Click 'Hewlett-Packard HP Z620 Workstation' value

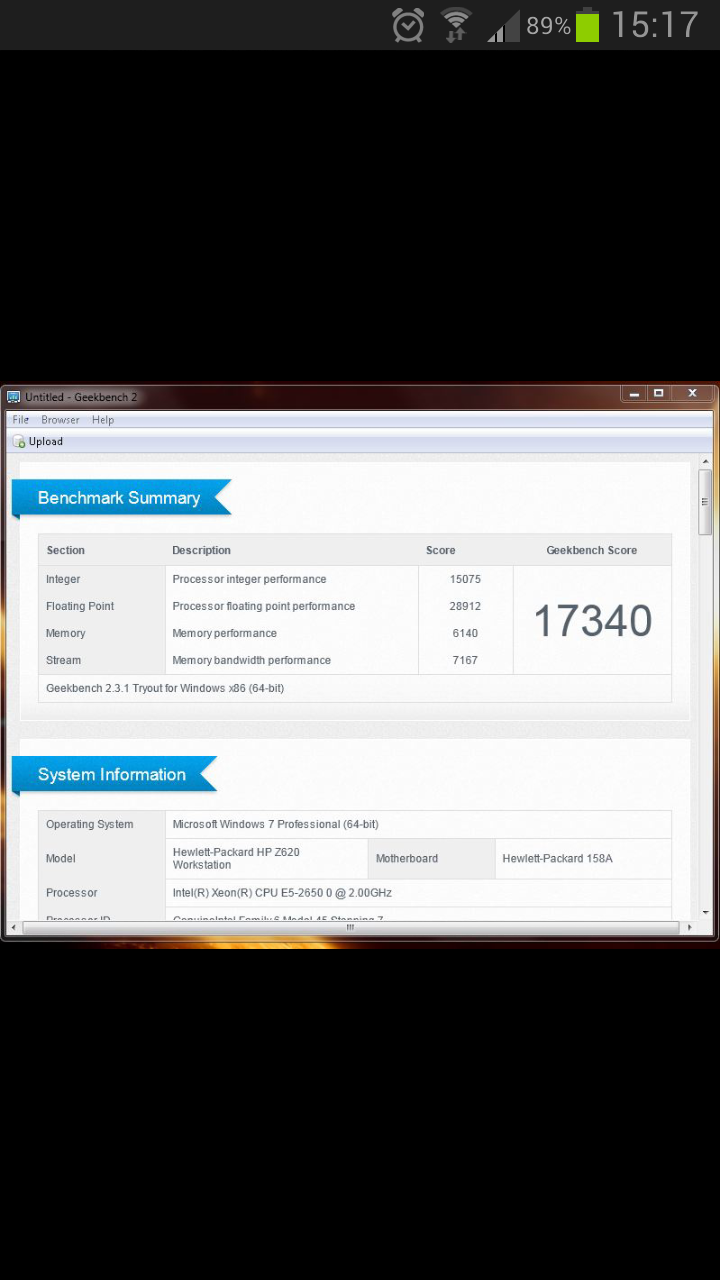pyautogui.click(x=236, y=858)
